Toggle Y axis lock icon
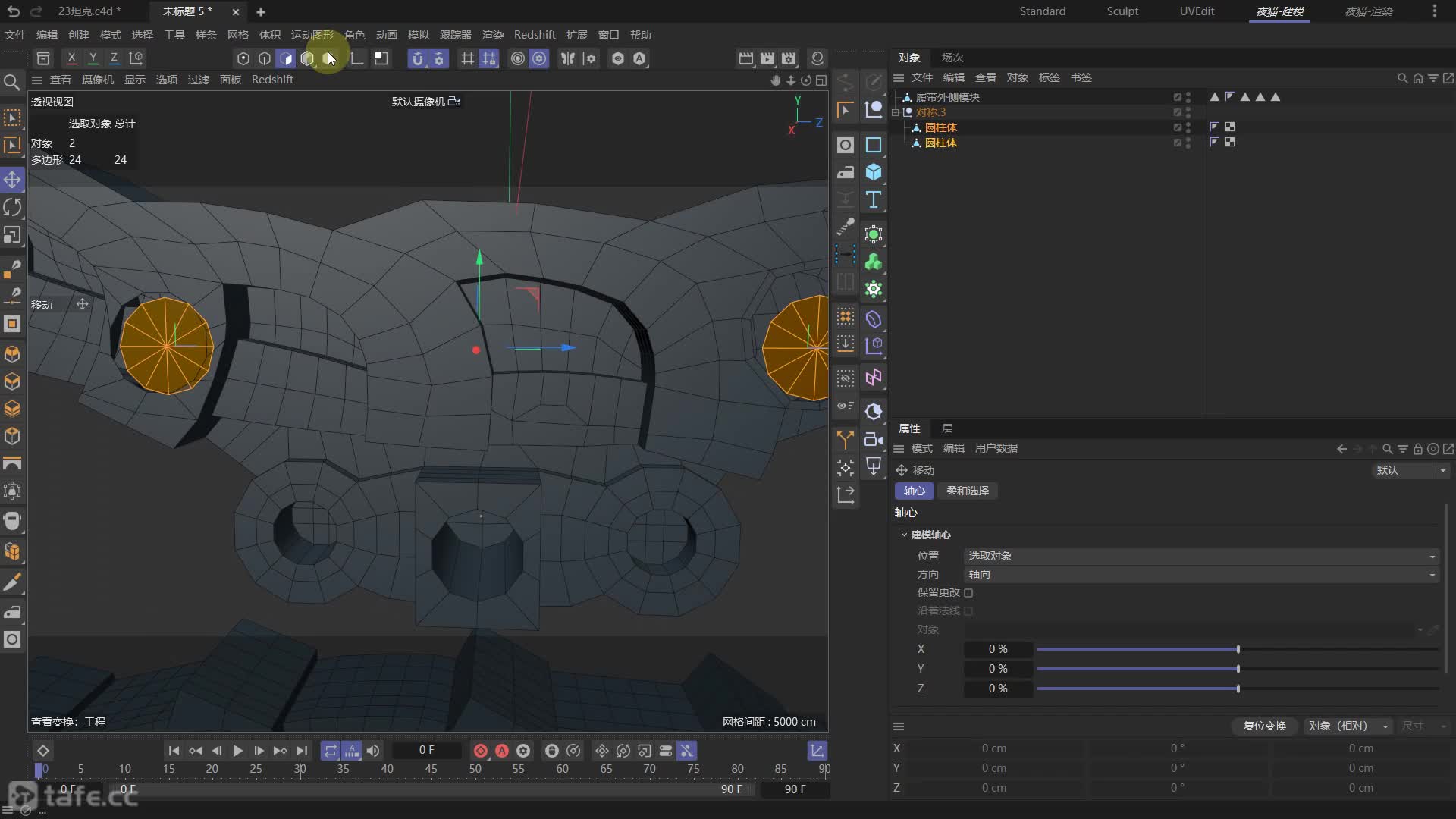Viewport: 1456px width, 819px height. [93, 58]
